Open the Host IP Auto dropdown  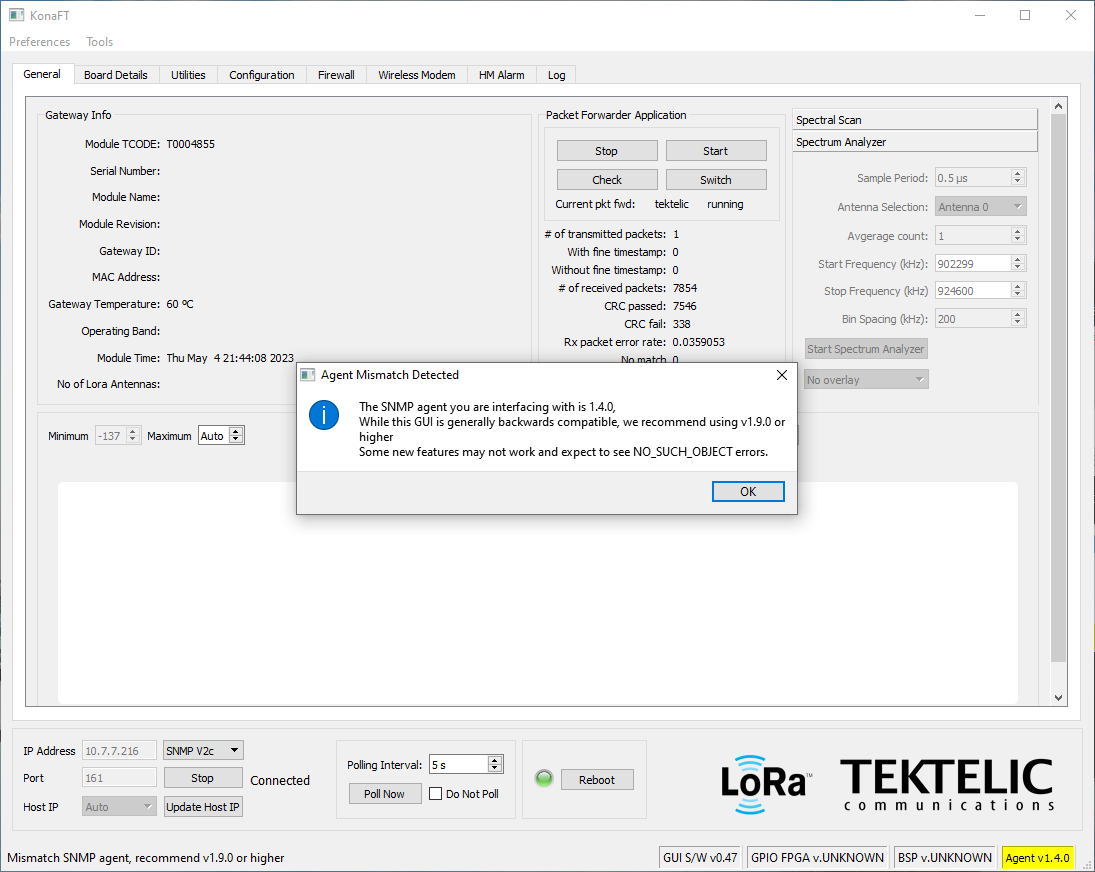119,806
